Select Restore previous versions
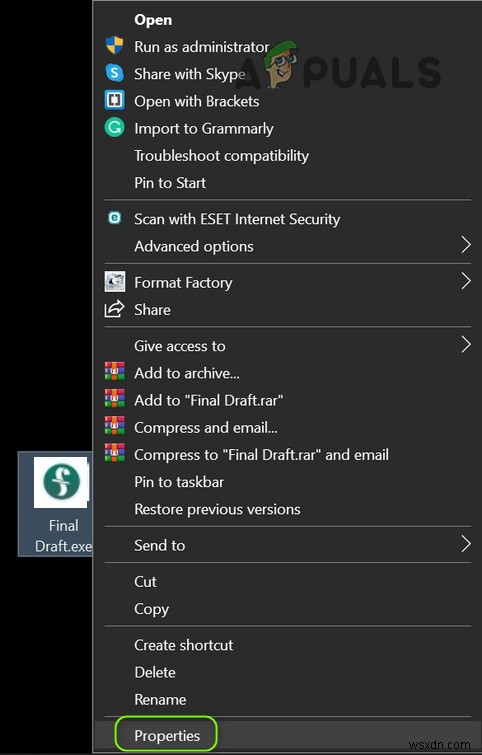Image resolution: width=482 pixels, height=755 pixels. pos(217,509)
